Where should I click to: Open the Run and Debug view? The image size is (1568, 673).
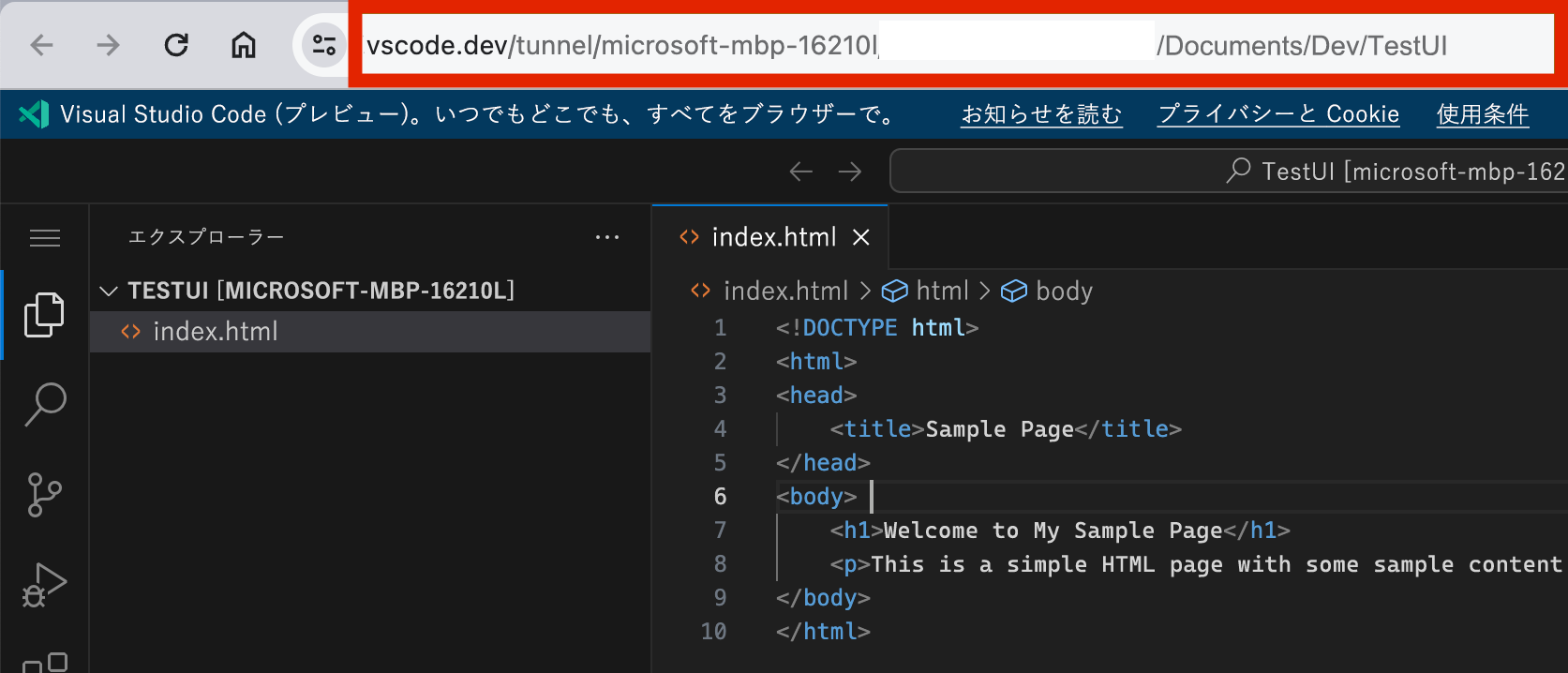(44, 585)
